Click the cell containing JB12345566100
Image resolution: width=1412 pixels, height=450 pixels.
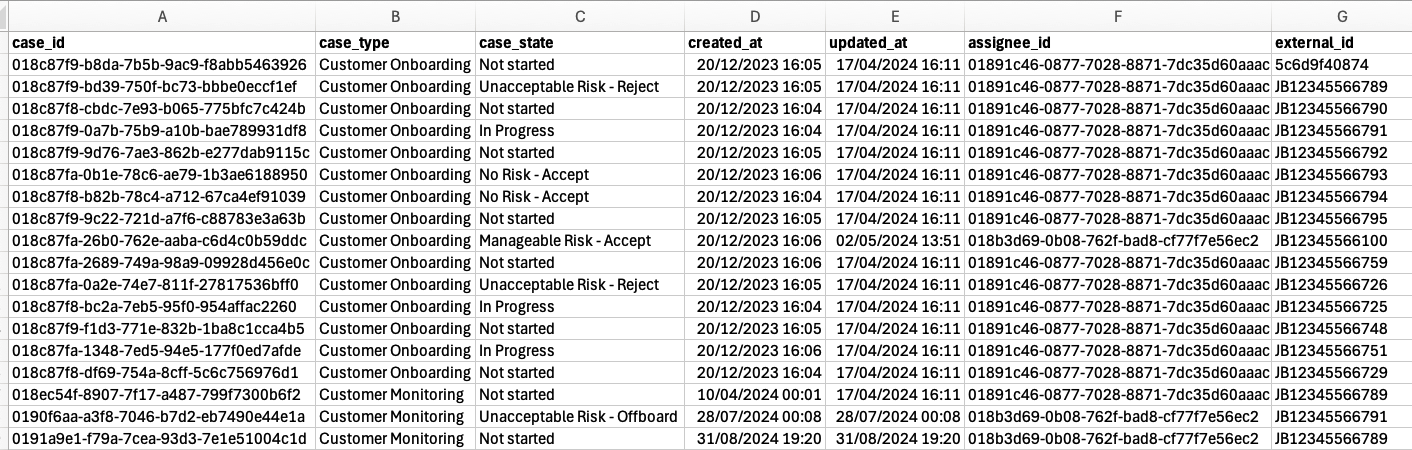(1331, 240)
